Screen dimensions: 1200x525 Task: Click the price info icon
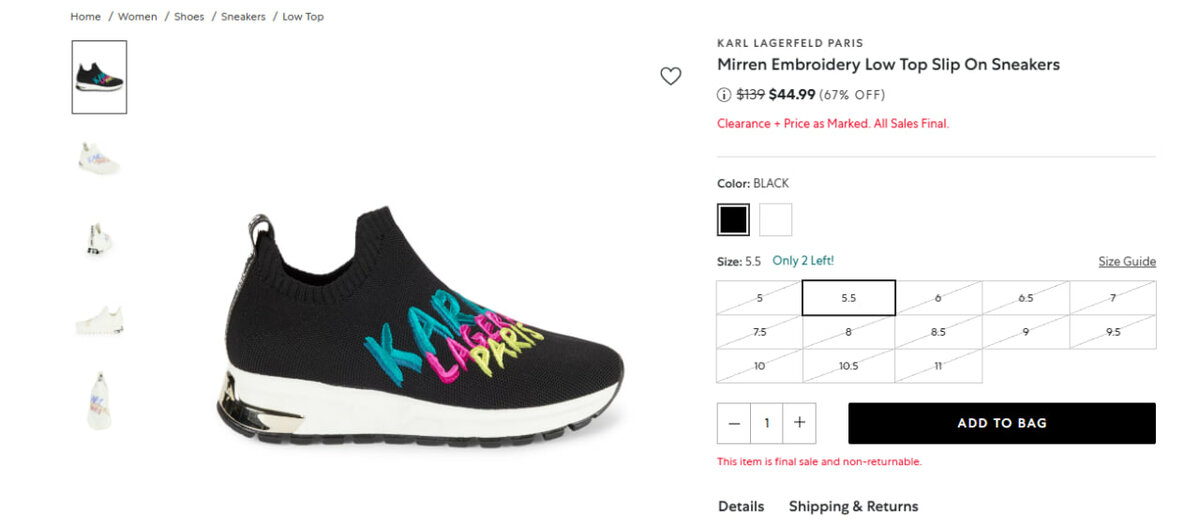tap(724, 95)
